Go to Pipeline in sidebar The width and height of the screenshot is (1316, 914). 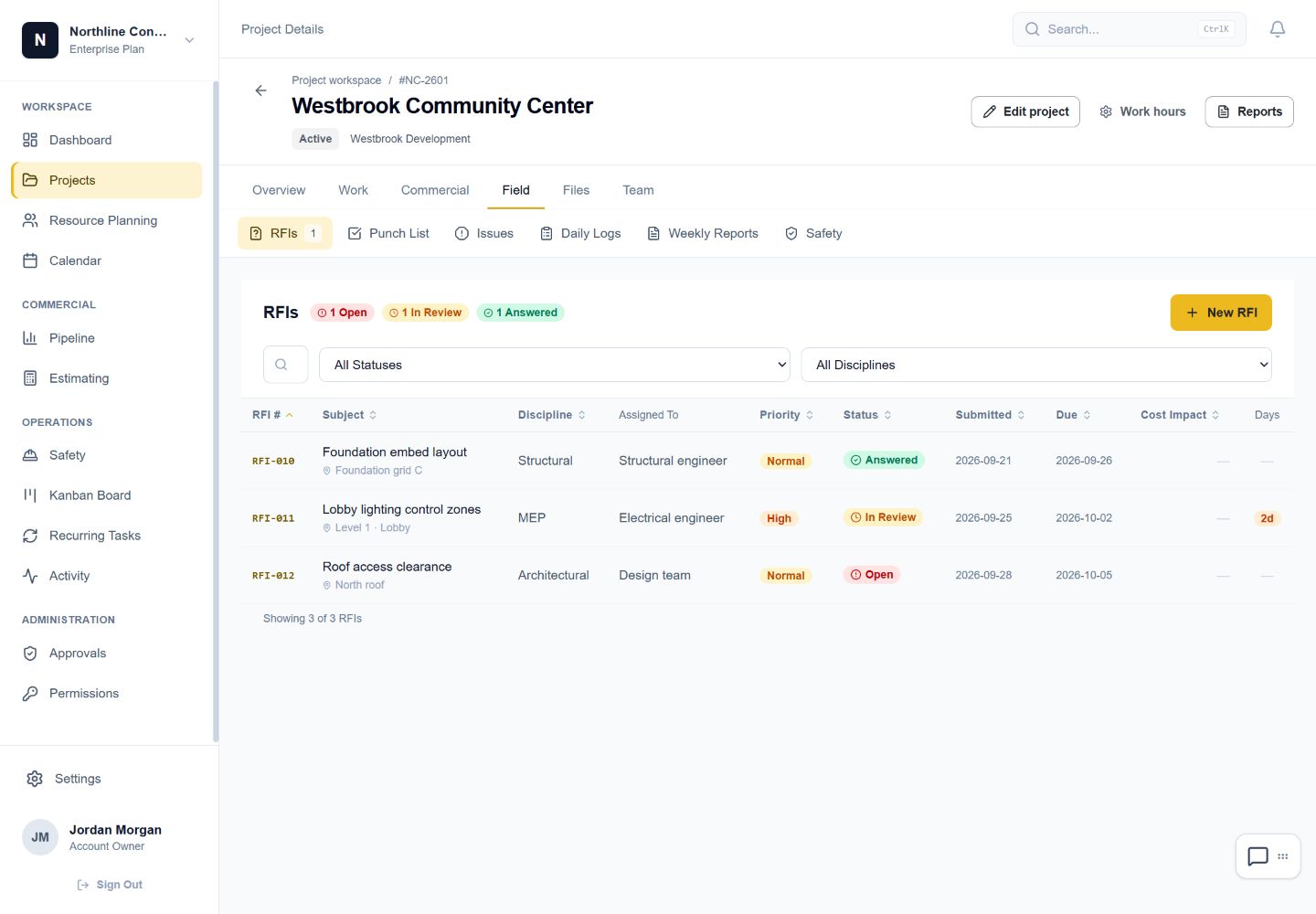click(106, 338)
